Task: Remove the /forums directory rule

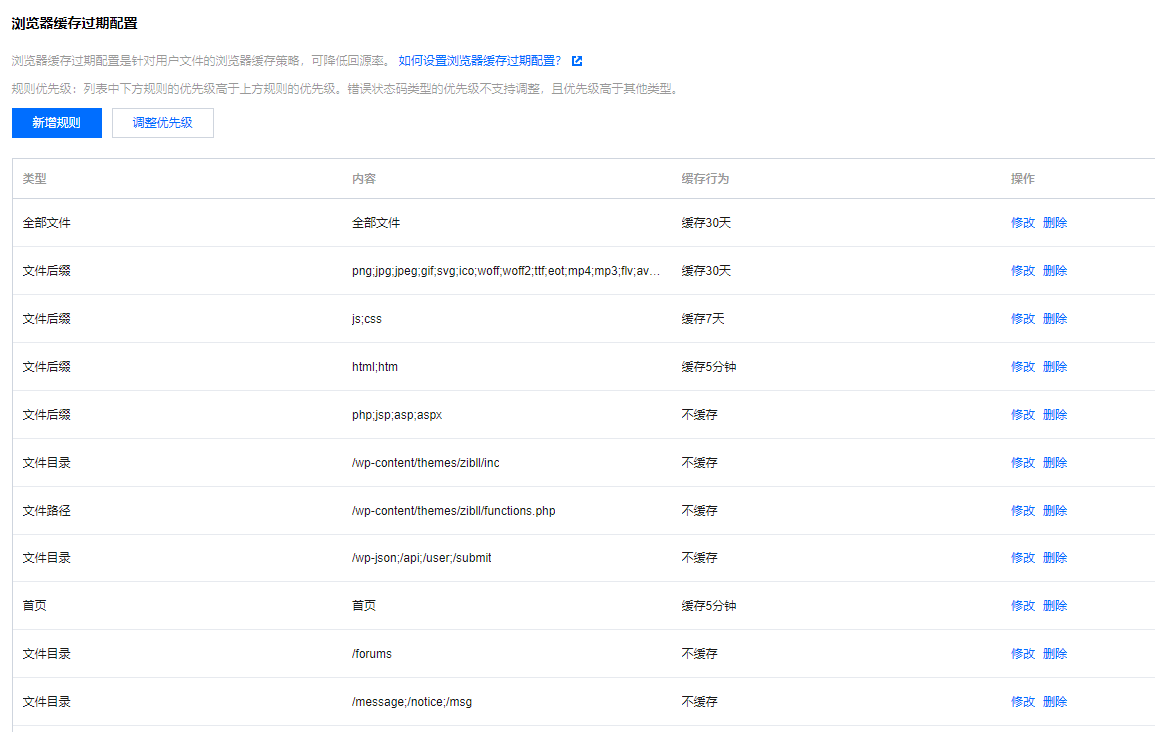Action: (1055, 653)
